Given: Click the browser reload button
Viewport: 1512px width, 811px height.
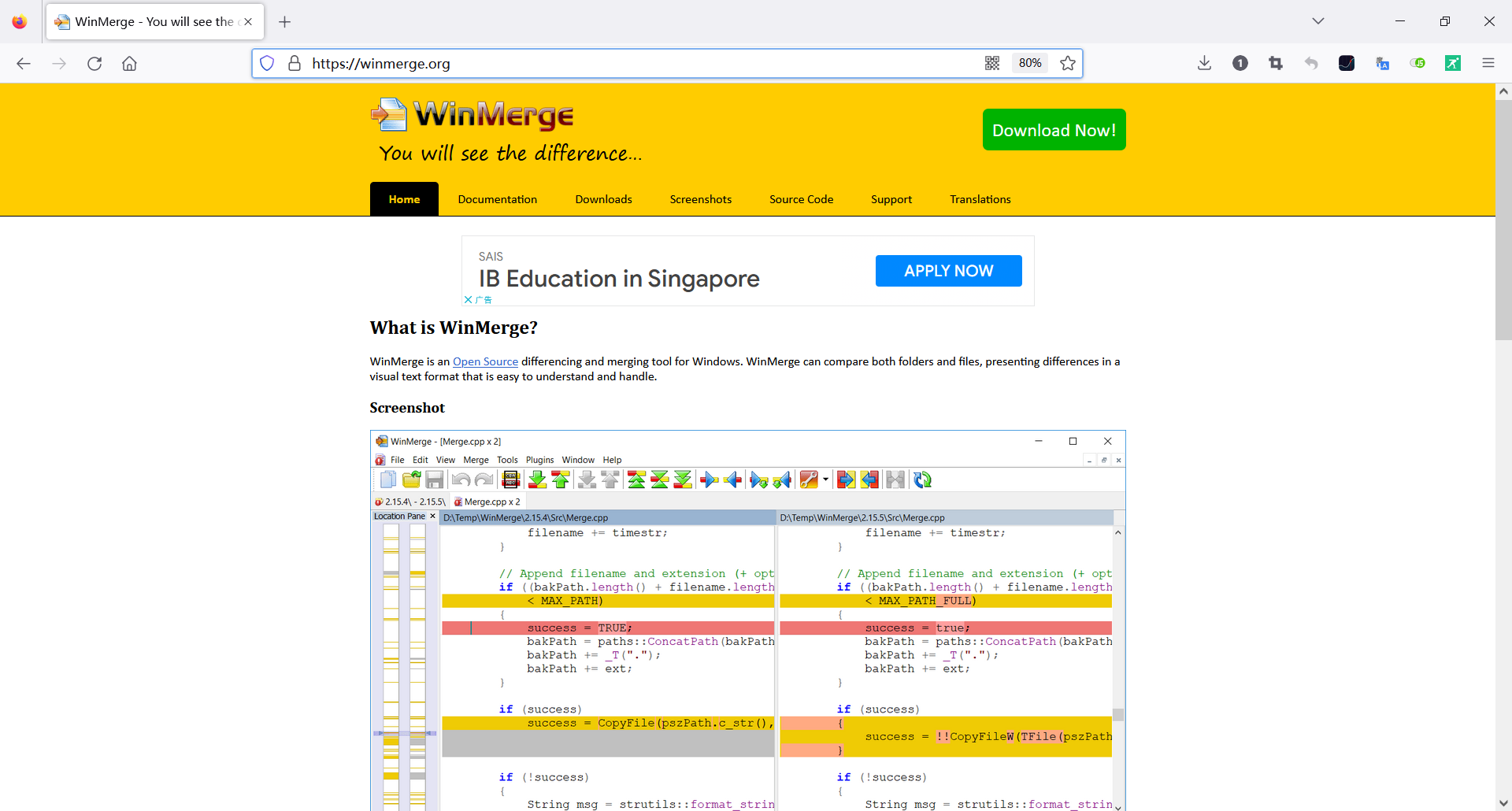Looking at the screenshot, I should (x=94, y=64).
